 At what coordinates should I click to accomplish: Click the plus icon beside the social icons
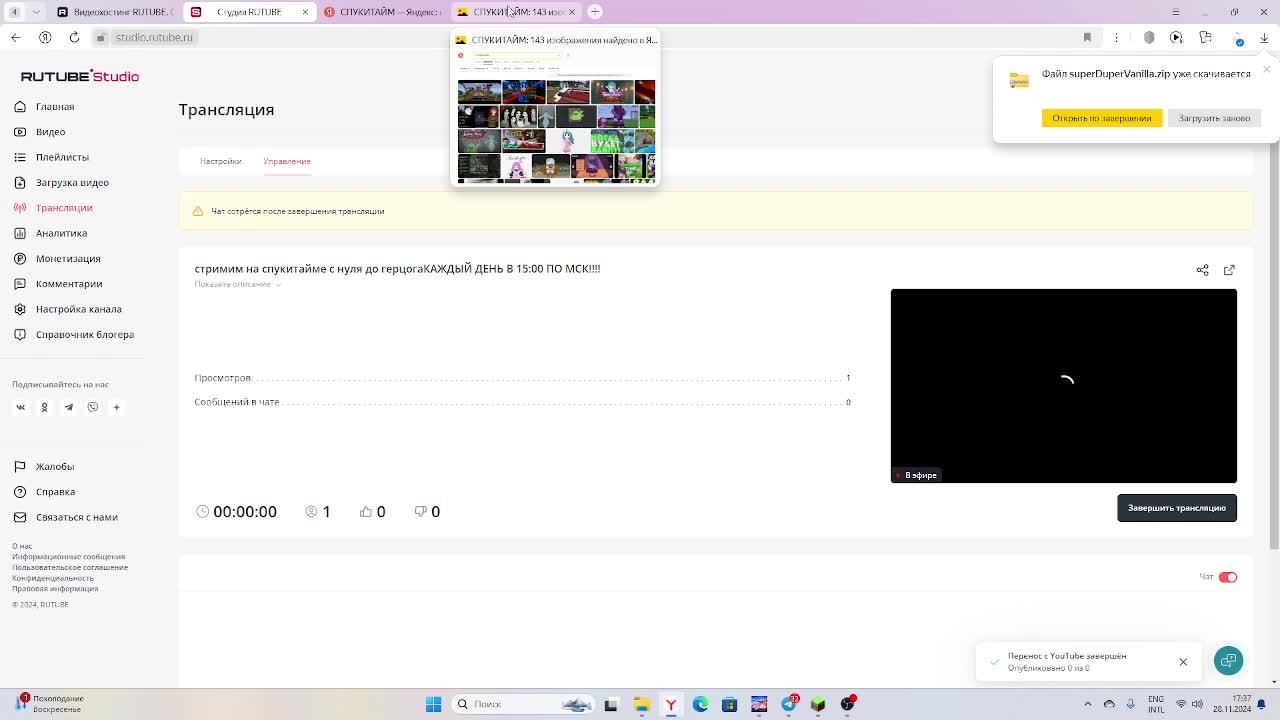pyautogui.click(x=116, y=407)
